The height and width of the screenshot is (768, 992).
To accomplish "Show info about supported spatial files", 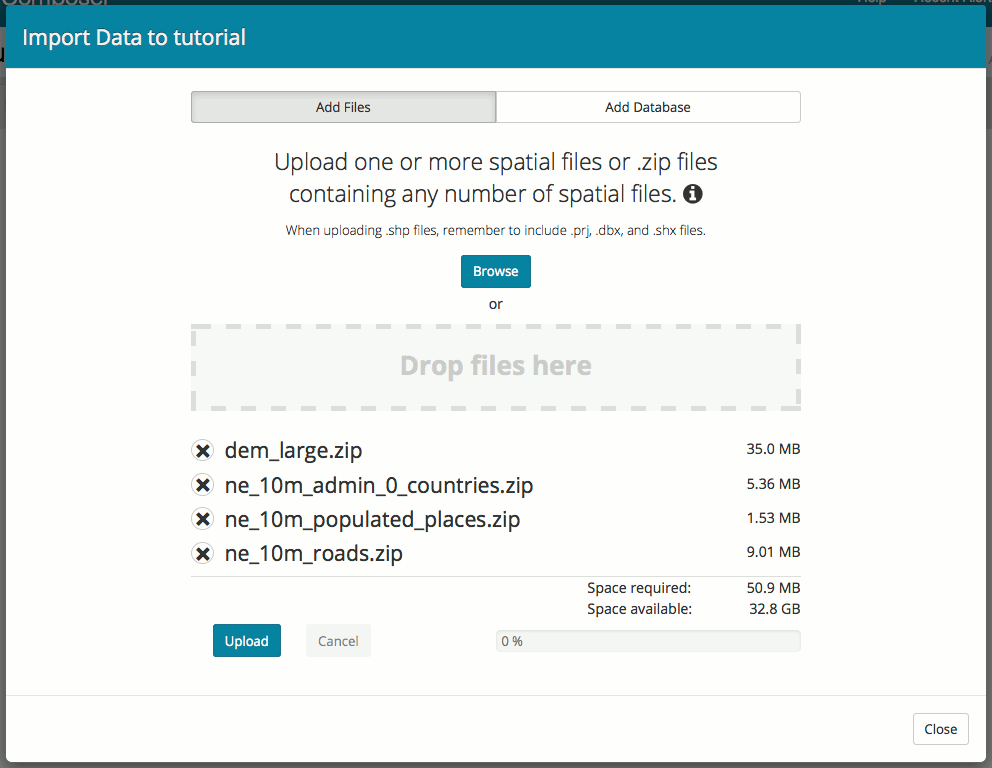I will (x=693, y=193).
